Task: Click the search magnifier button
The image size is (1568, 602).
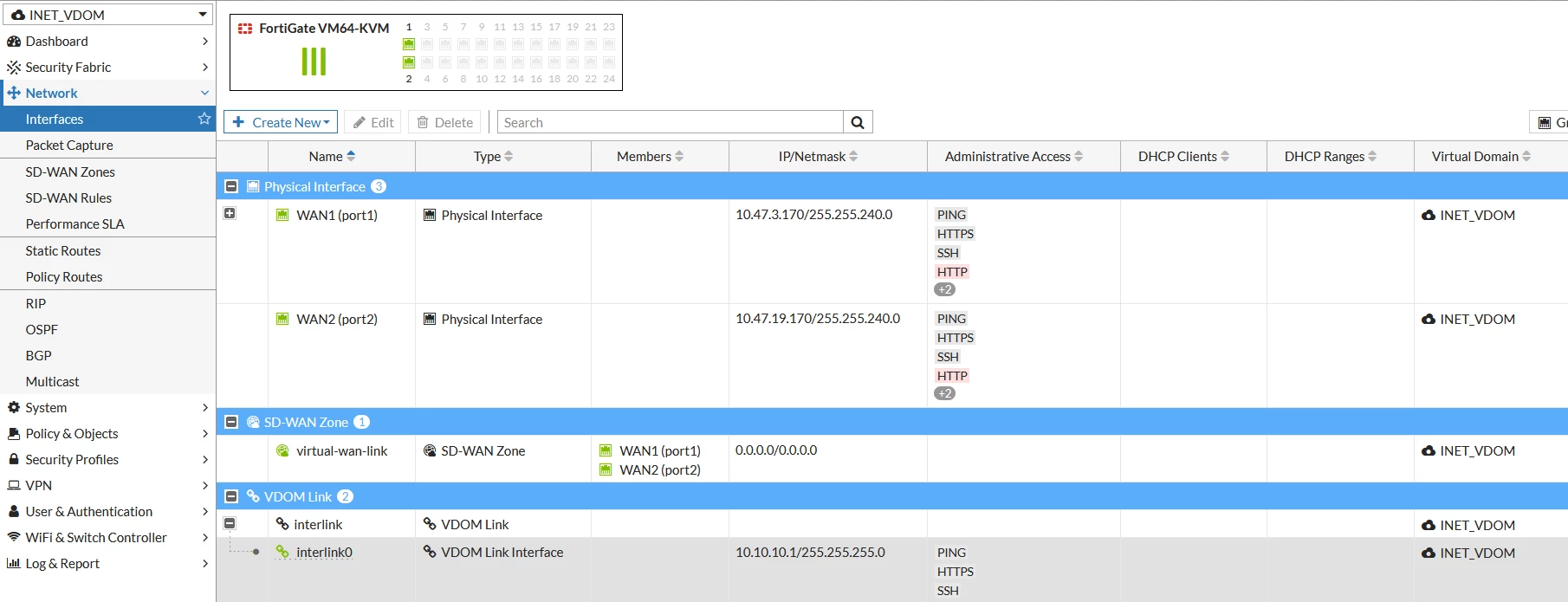Action: pyautogui.click(x=858, y=122)
